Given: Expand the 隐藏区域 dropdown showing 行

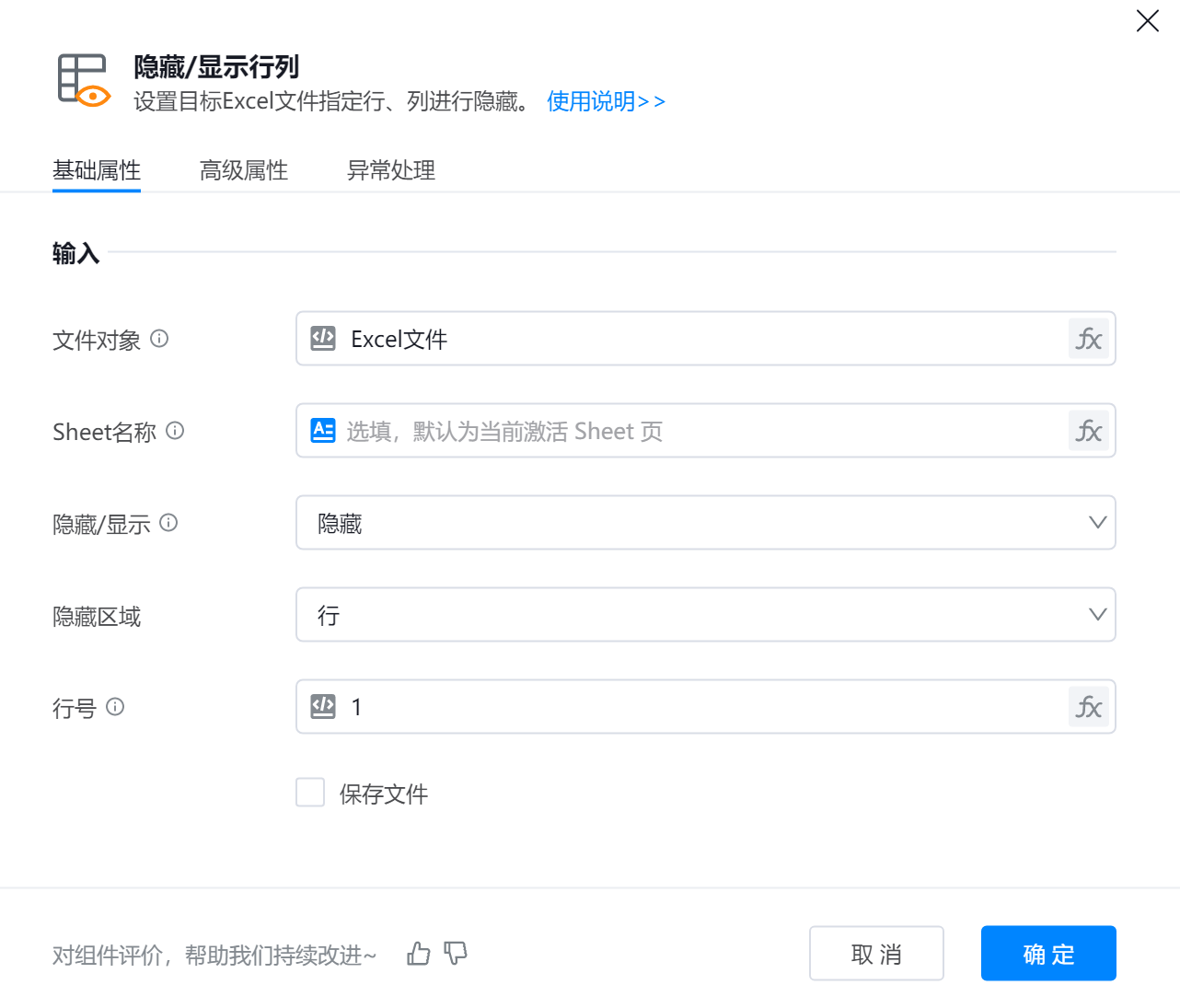Looking at the screenshot, I should [705, 615].
